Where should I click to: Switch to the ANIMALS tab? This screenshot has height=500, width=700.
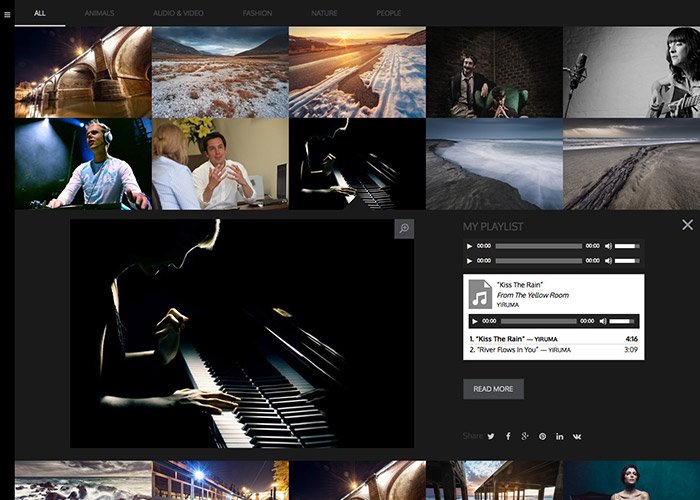pyautogui.click(x=99, y=13)
